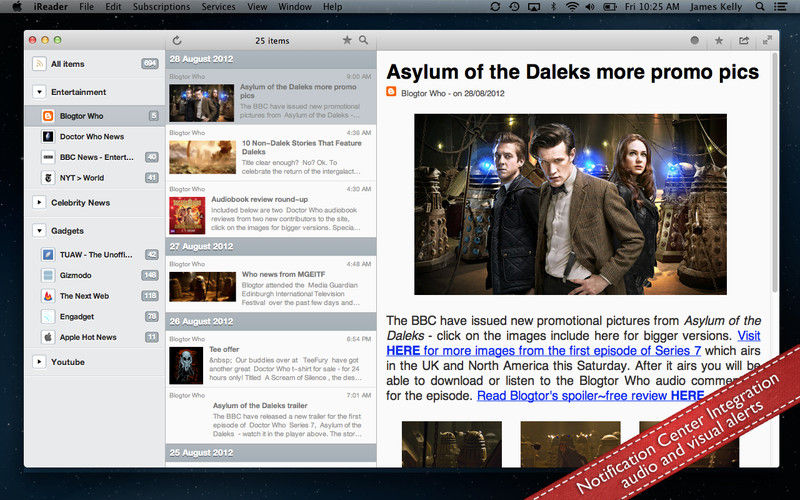This screenshot has width=800, height=500.
Task: Expand the Youtube folder
Action: [38, 362]
